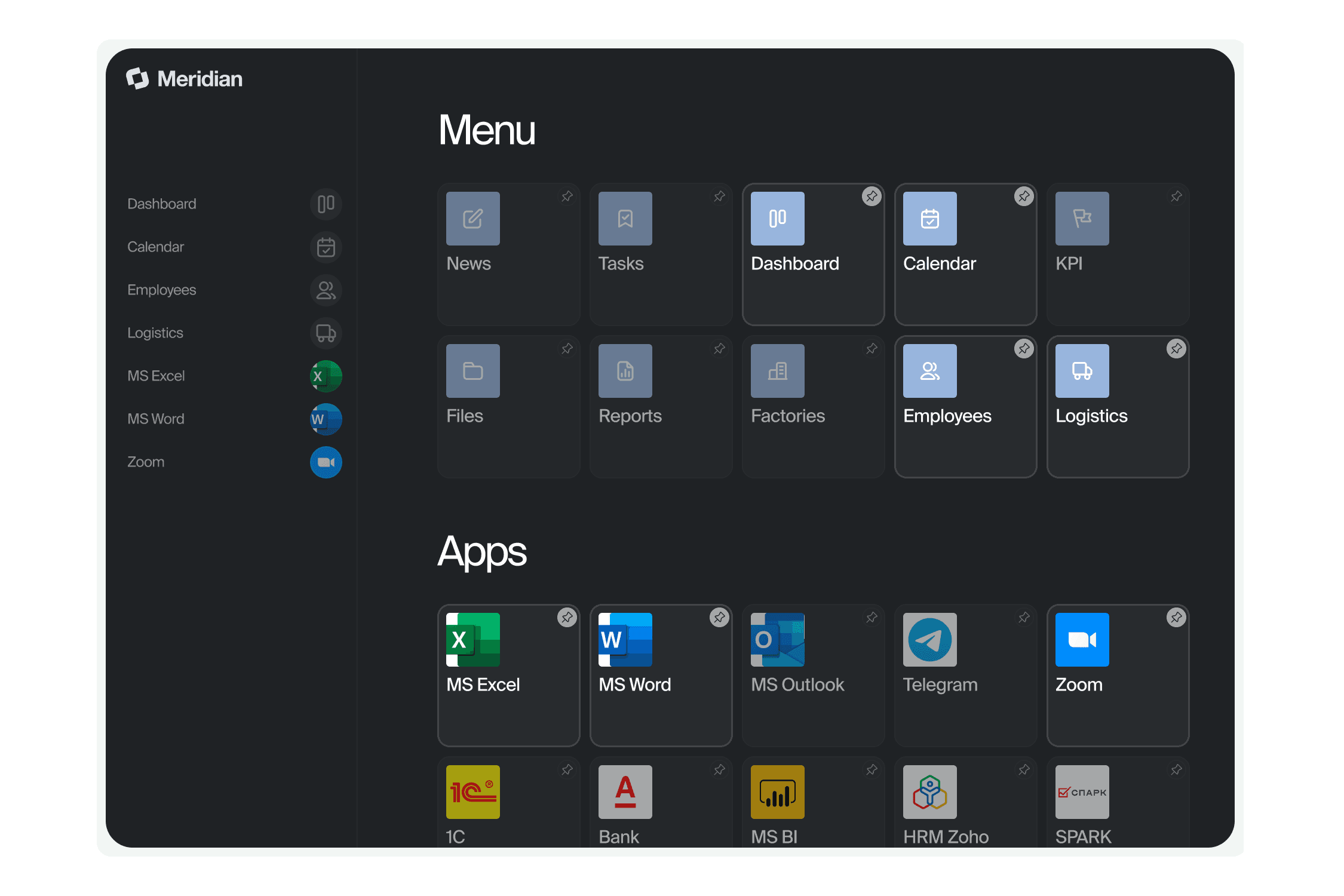1344x896 pixels.
Task: Pin the 1C app tile
Action: 567,769
